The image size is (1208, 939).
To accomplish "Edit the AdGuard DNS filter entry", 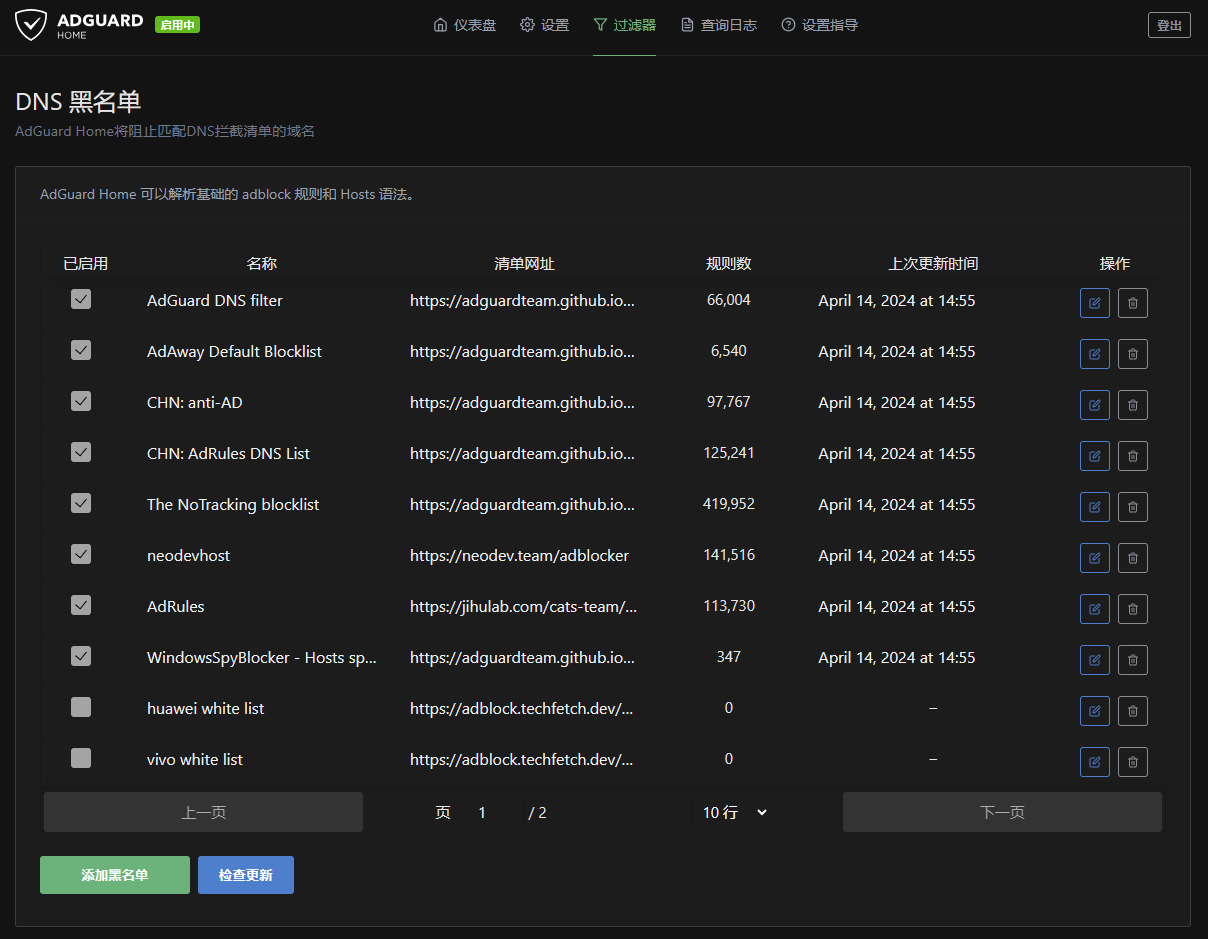I will (1094, 303).
